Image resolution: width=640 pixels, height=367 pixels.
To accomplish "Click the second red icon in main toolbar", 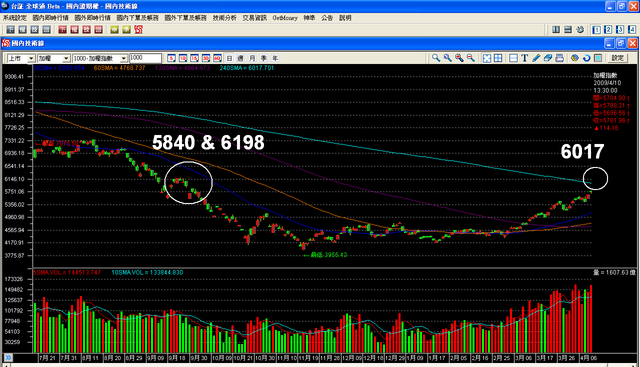I will point(74,29).
